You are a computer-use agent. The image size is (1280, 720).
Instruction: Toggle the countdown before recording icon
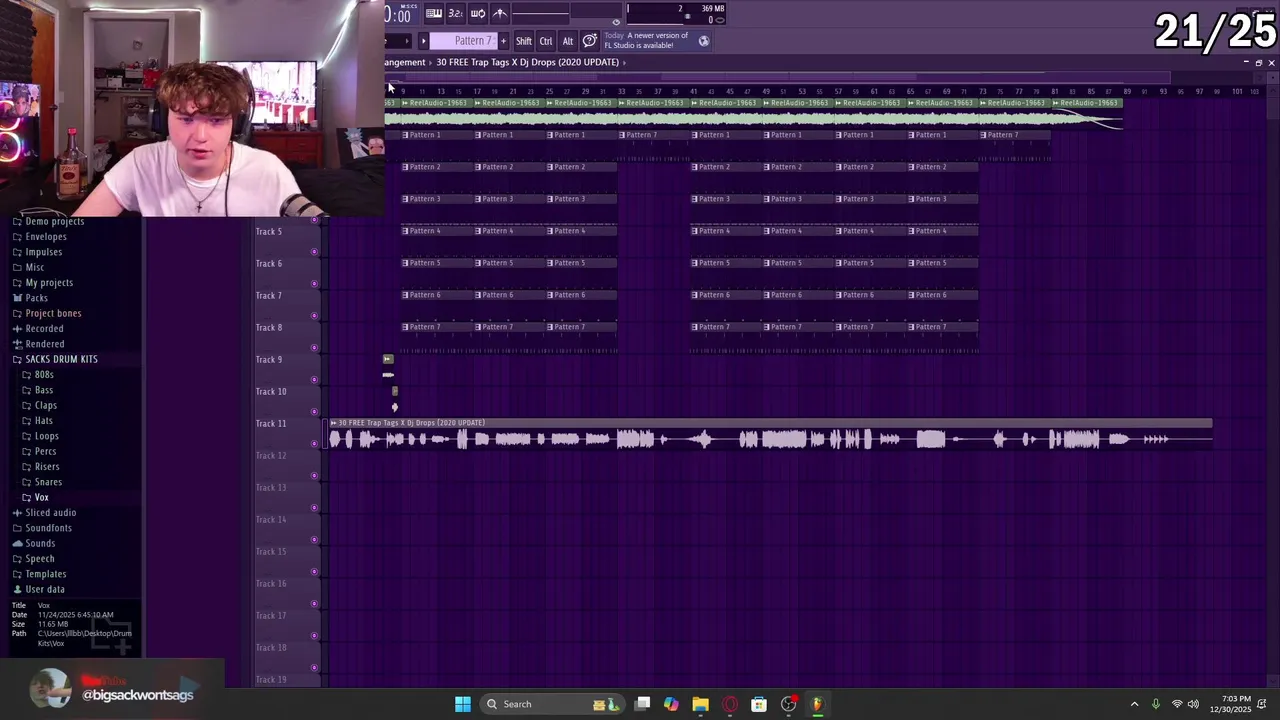click(x=455, y=13)
